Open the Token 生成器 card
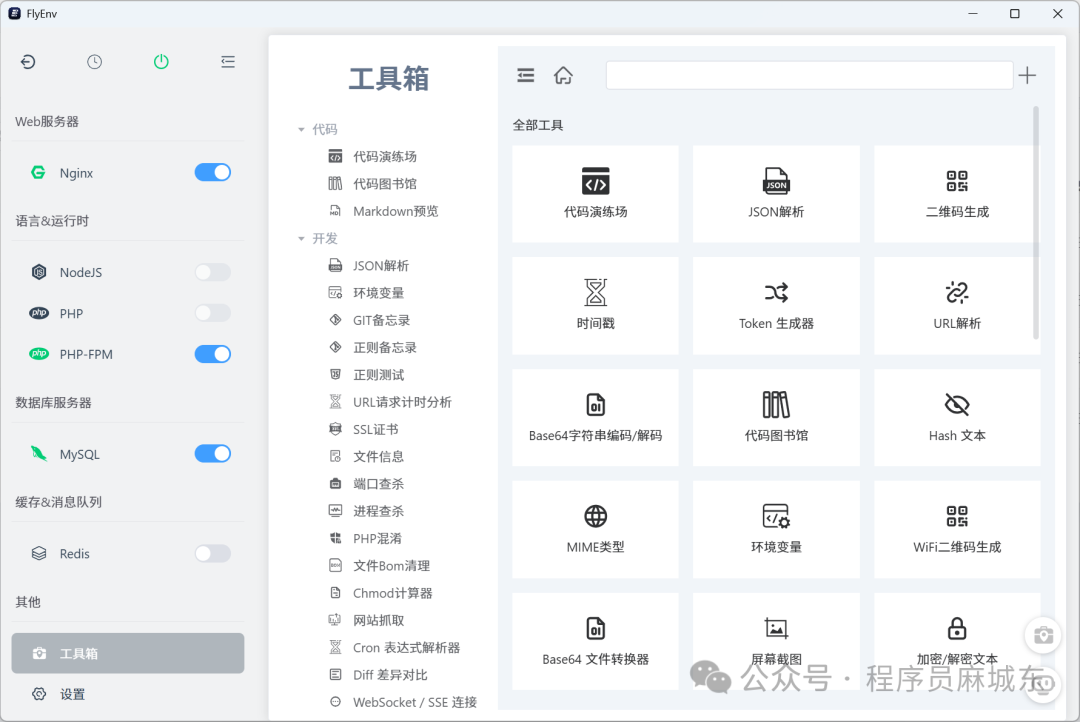The height and width of the screenshot is (722, 1080). (776, 306)
